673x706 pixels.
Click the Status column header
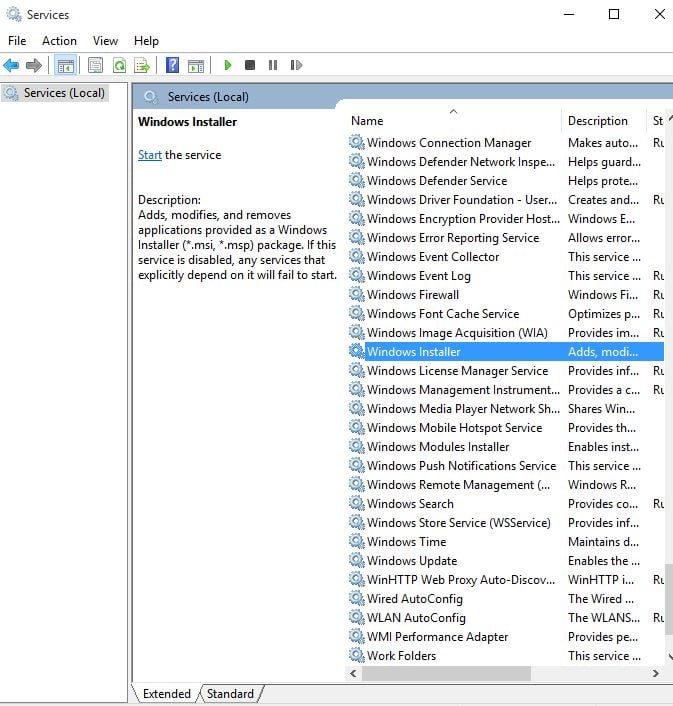[x=658, y=121]
